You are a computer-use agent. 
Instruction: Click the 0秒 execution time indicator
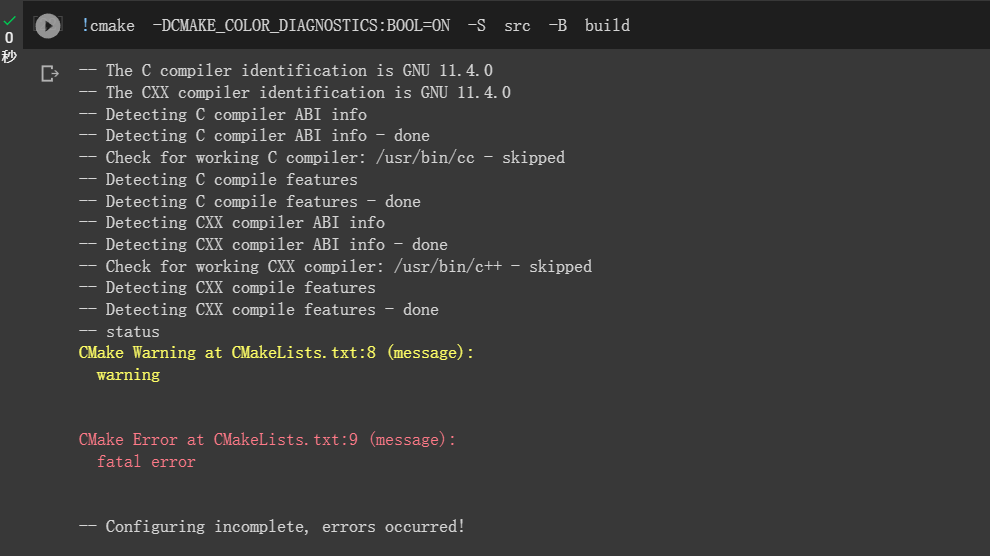tap(9, 47)
